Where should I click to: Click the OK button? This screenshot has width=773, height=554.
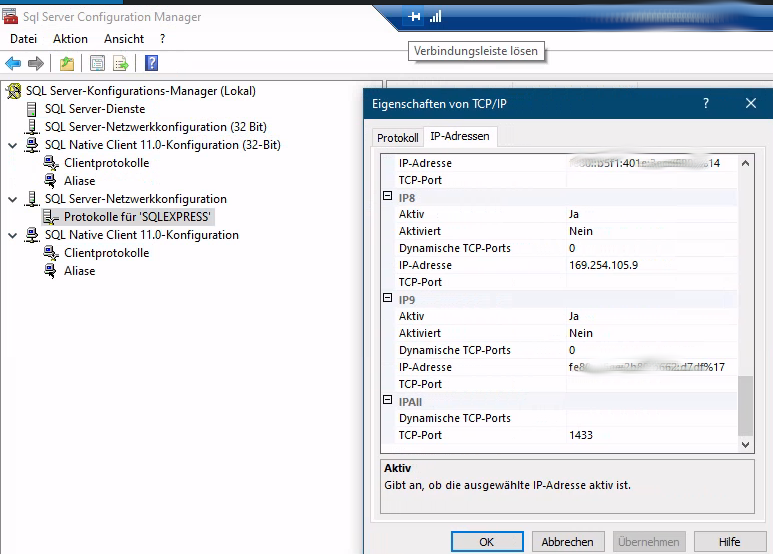[x=487, y=542]
